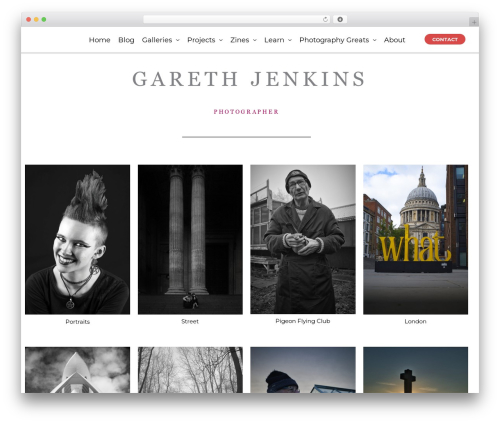Open a new tab with the plus button
The image size is (500, 423).
474,22
